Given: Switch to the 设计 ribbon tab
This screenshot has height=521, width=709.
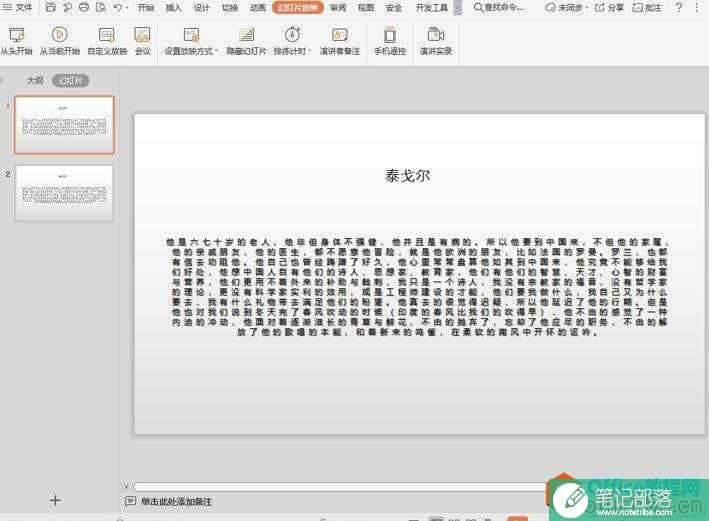Looking at the screenshot, I should [202, 8].
